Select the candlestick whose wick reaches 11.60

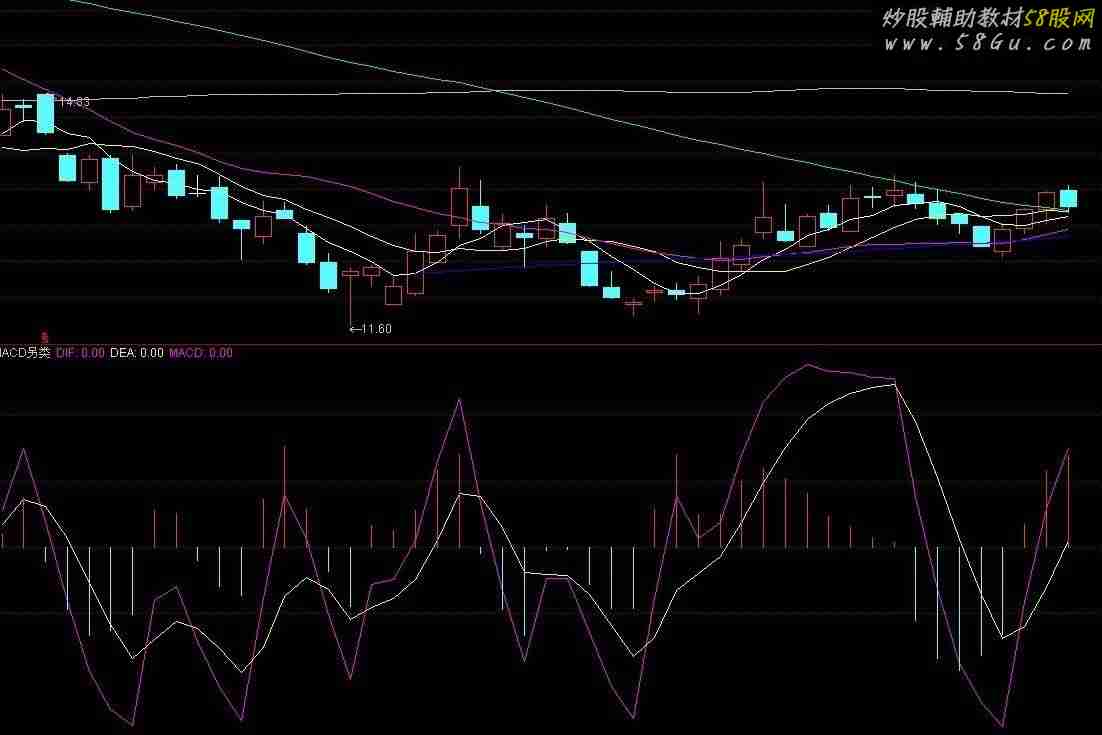point(350,299)
